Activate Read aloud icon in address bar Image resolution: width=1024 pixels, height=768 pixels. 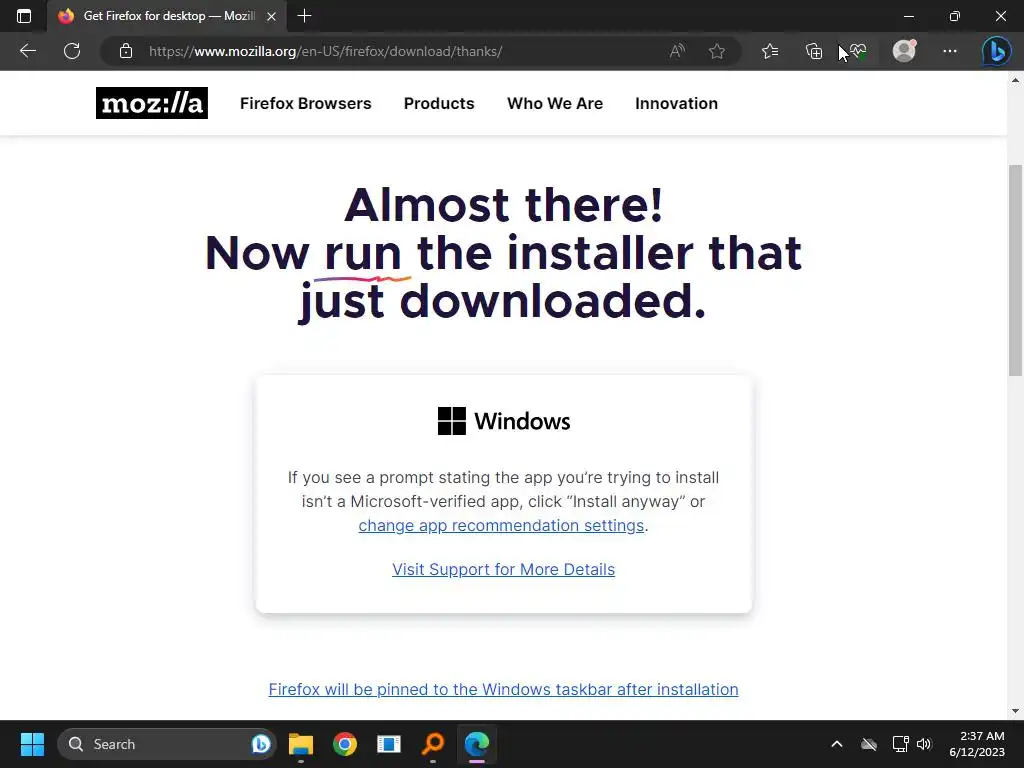click(x=678, y=51)
